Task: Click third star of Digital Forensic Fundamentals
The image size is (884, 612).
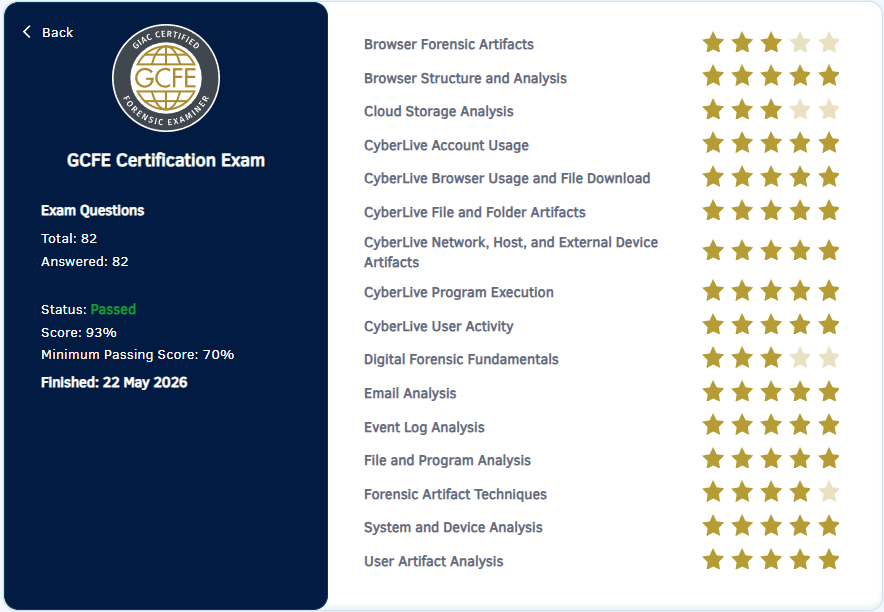Action: [771, 358]
